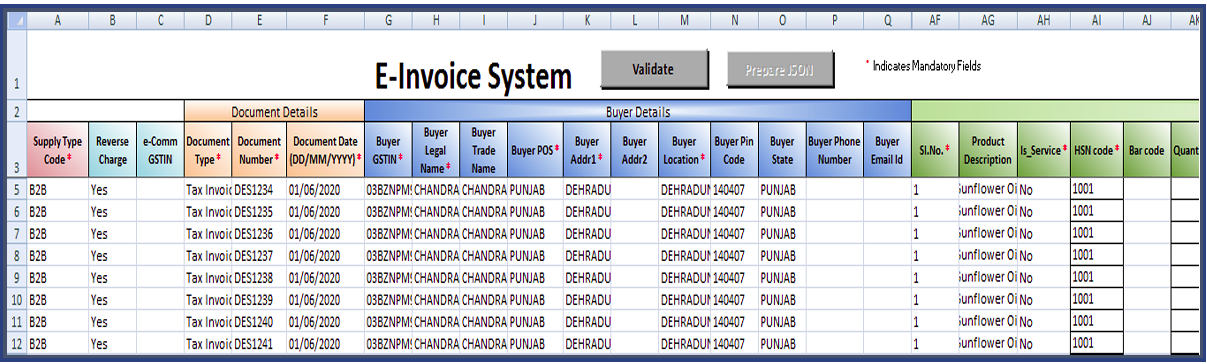Select the Buyer GSTIN cell in row 11
This screenshot has height=364, width=1207.
[389, 322]
